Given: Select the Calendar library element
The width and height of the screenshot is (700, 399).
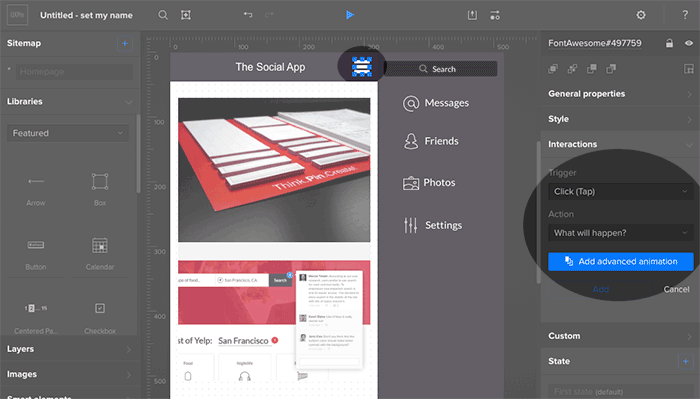Looking at the screenshot, I should pos(100,254).
